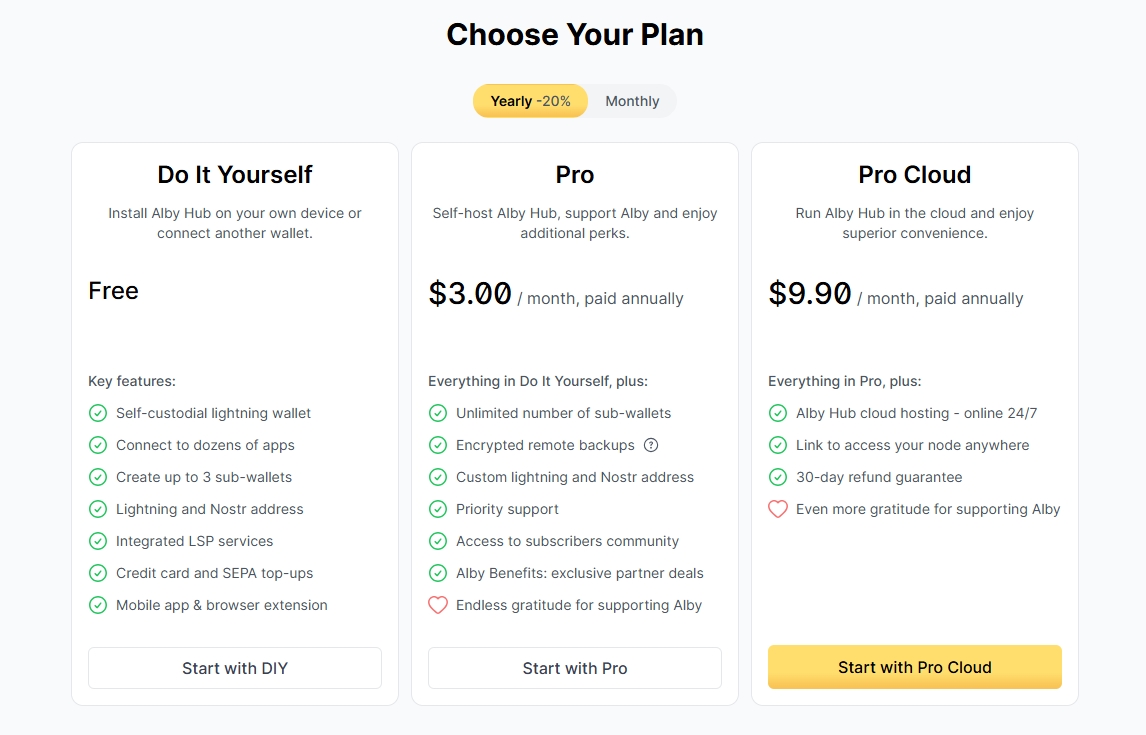Click checkmark icon beside Alby Benefits partner deals
The height and width of the screenshot is (735, 1146).
438,573
